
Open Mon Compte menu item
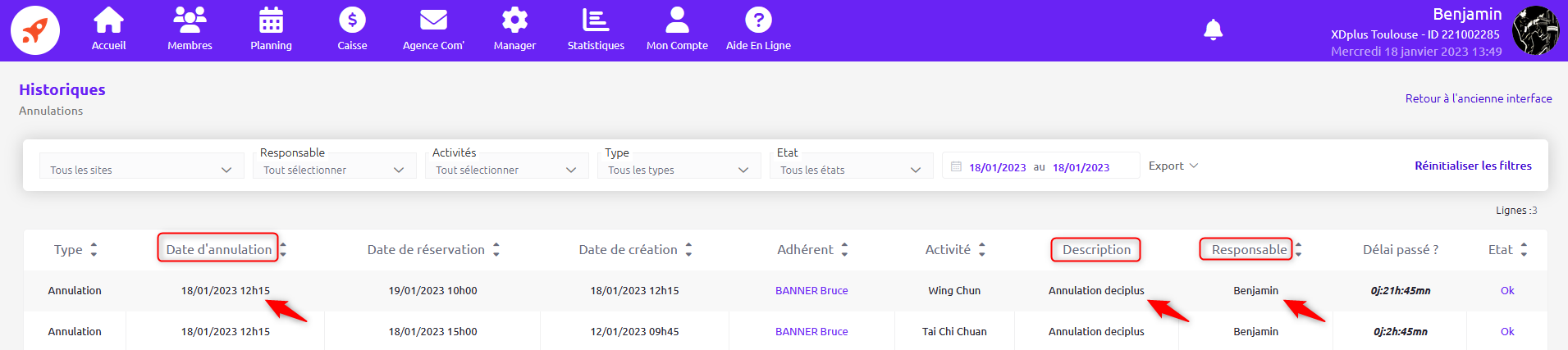[677, 30]
